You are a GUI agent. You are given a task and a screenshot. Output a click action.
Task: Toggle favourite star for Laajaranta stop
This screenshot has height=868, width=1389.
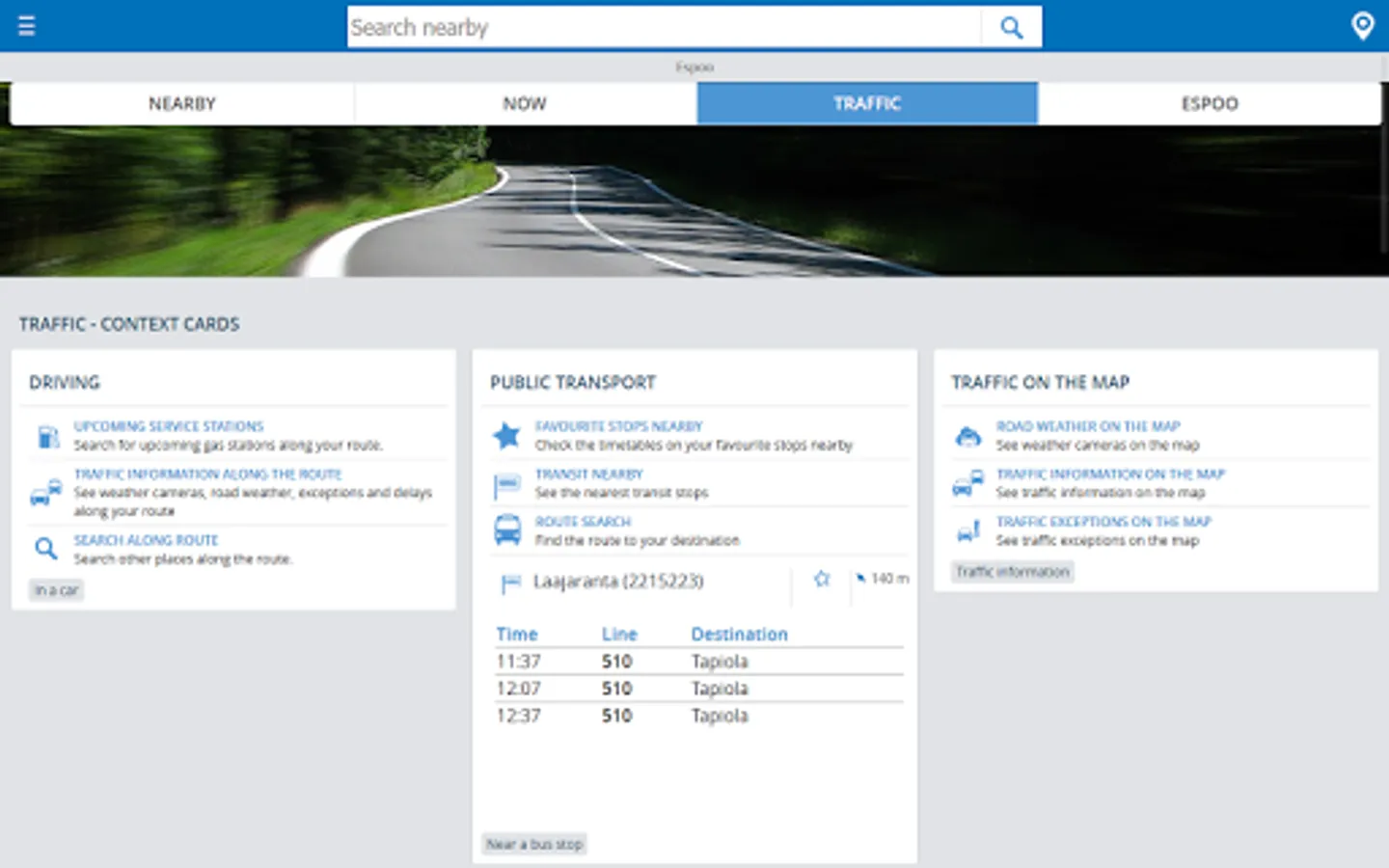[822, 579]
